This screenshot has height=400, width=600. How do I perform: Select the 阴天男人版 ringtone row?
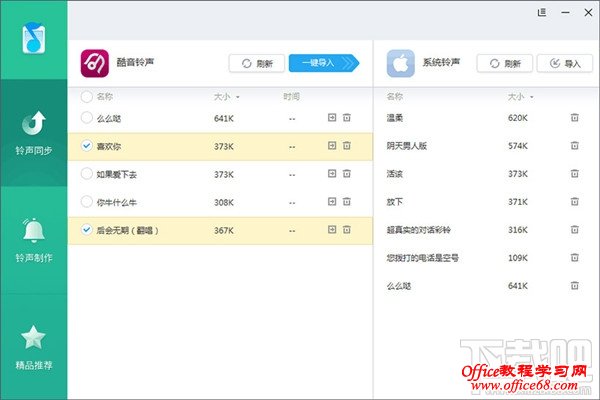click(x=486, y=146)
